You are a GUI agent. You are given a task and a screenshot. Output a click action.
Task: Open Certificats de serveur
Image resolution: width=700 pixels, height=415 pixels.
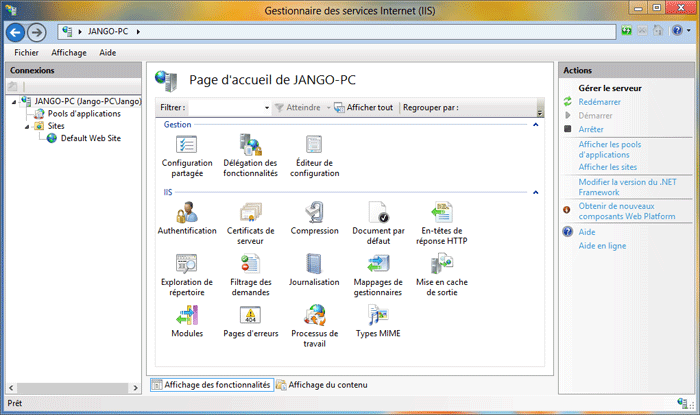[250, 223]
